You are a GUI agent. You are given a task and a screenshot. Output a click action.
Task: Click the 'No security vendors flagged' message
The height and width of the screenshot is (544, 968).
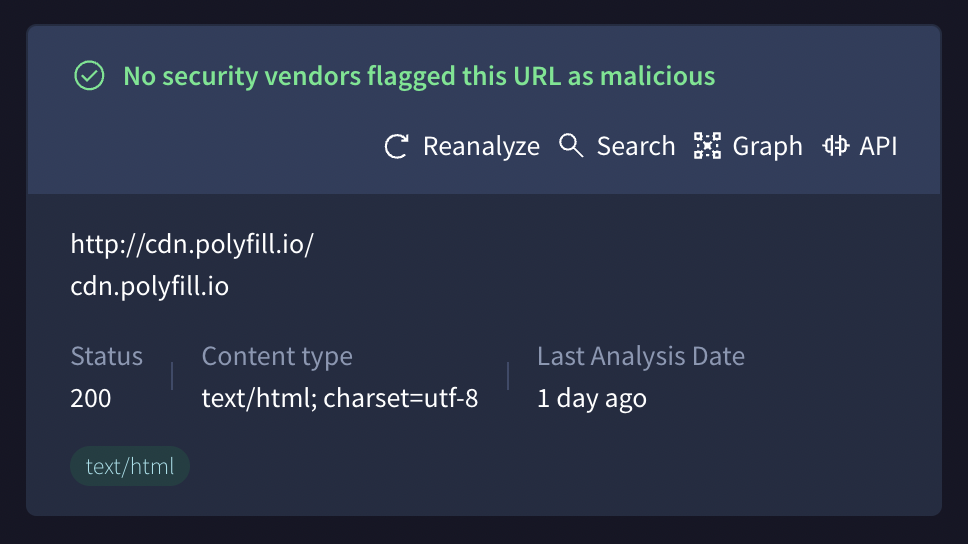coord(419,76)
